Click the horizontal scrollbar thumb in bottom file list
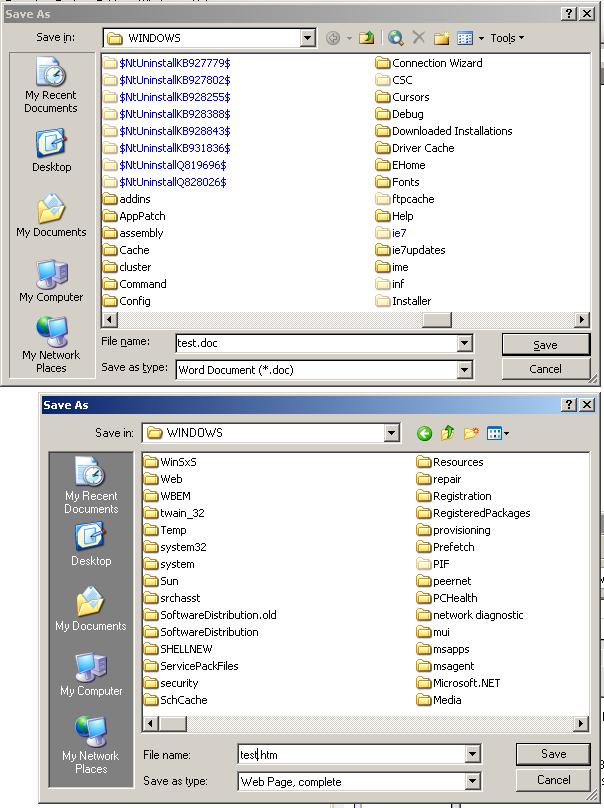This screenshot has height=808, width=604. pyautogui.click(x=172, y=723)
